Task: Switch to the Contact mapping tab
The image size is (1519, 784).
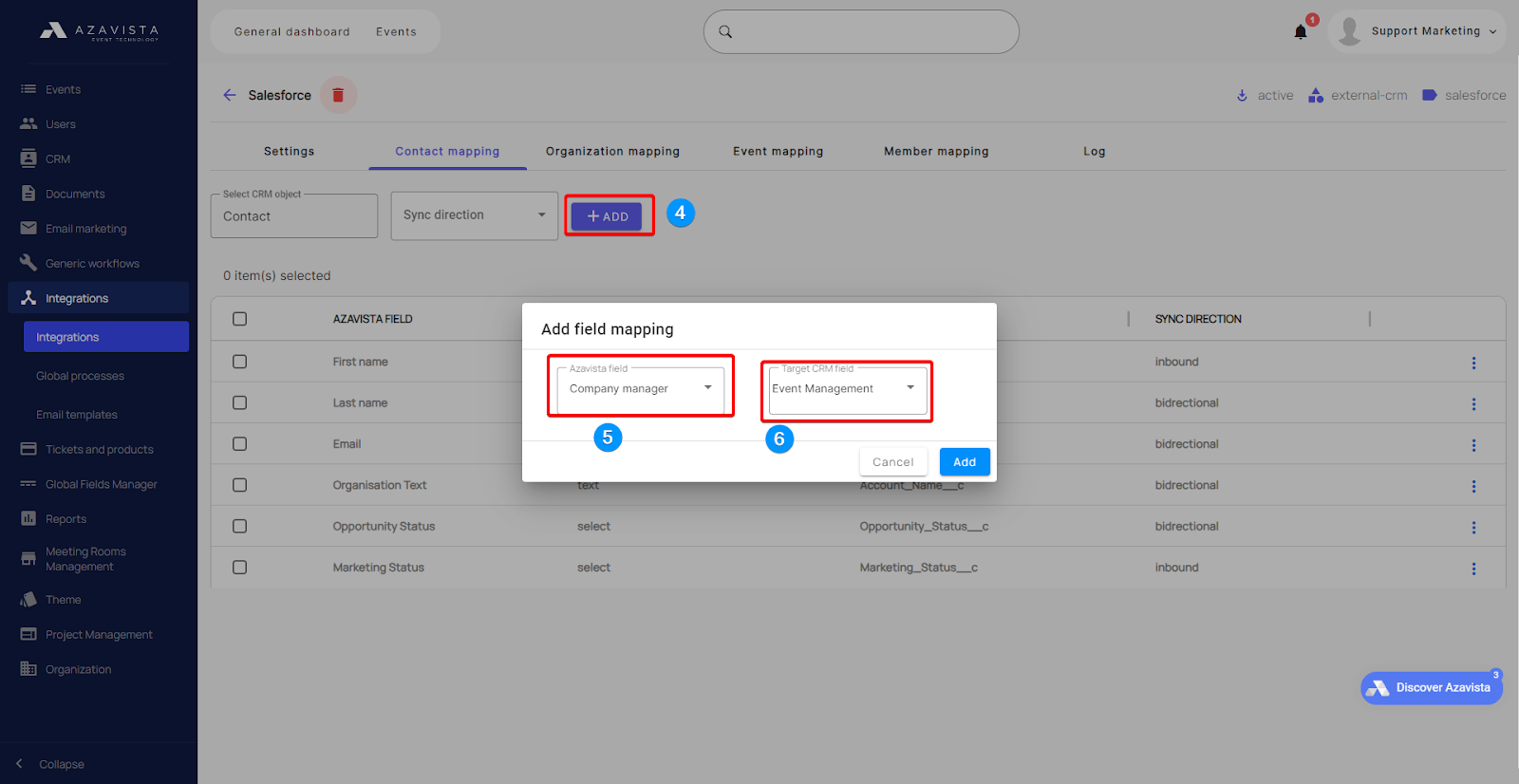Action: [x=447, y=151]
